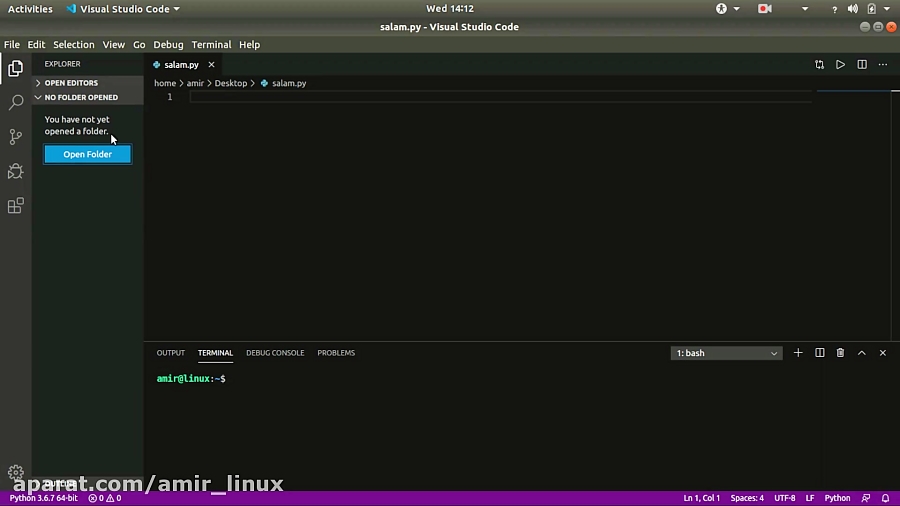Viewport: 900px width, 506px height.
Task: Create a new terminal with plus icon
Action: 798,353
